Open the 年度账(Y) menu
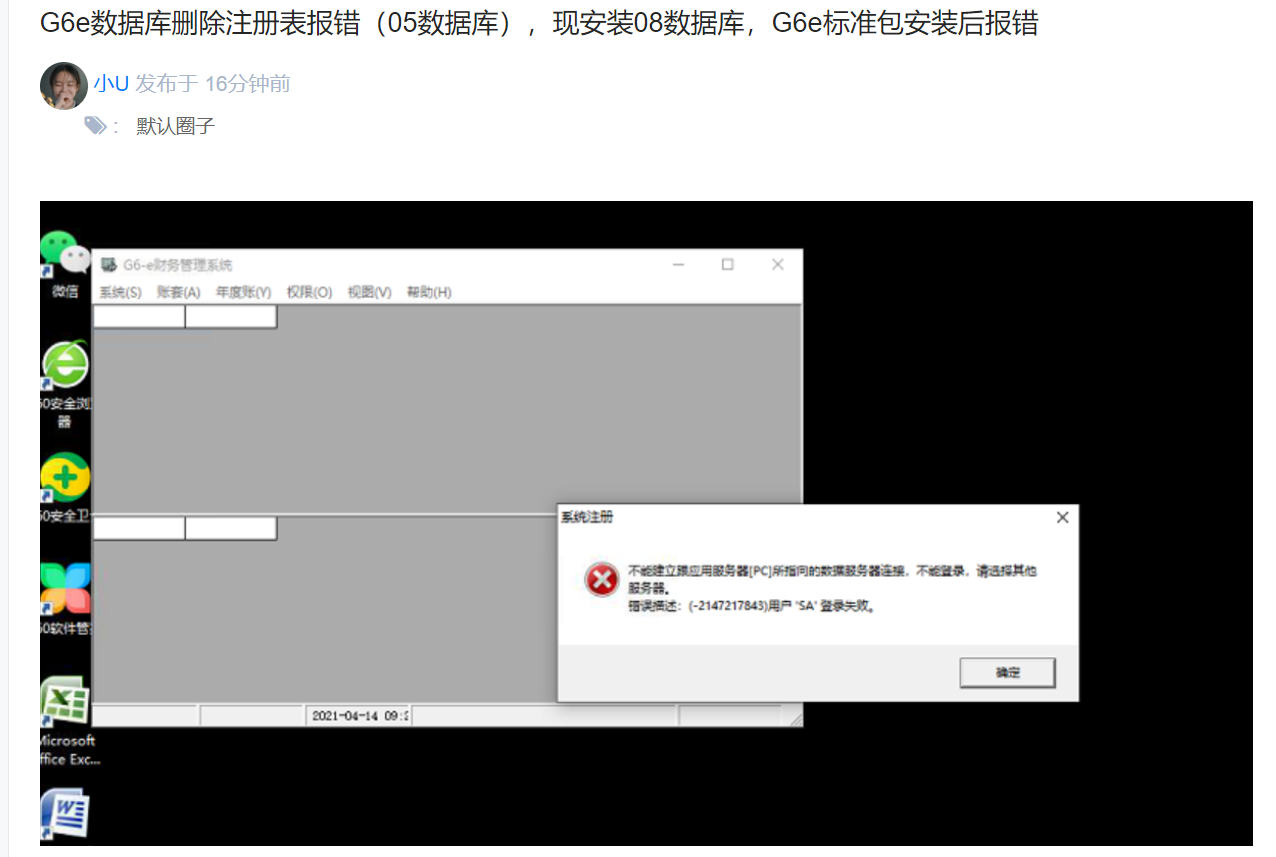Screen dimensions: 1276x857 click(243, 292)
